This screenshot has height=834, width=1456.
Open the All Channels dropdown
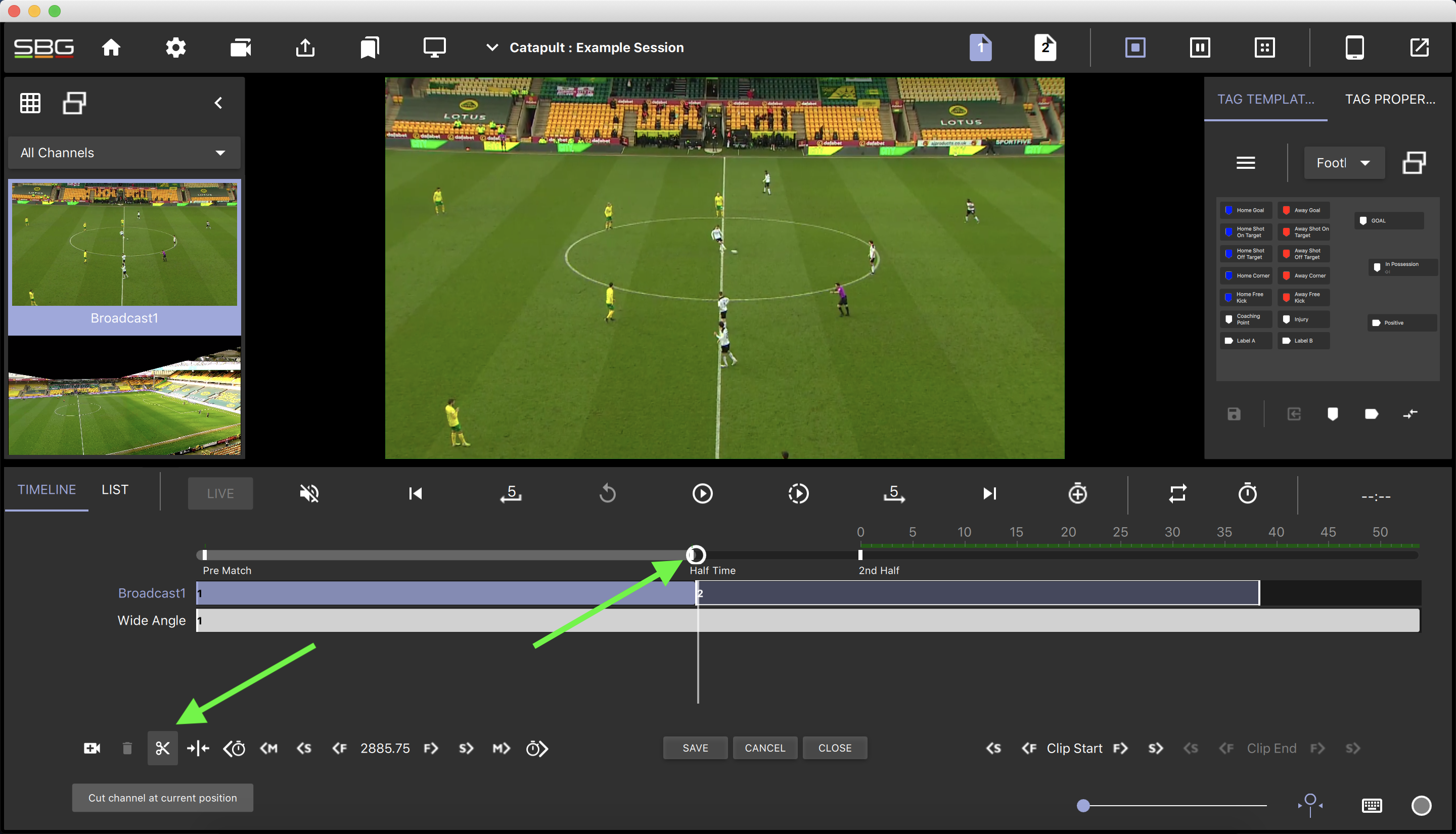tap(124, 152)
